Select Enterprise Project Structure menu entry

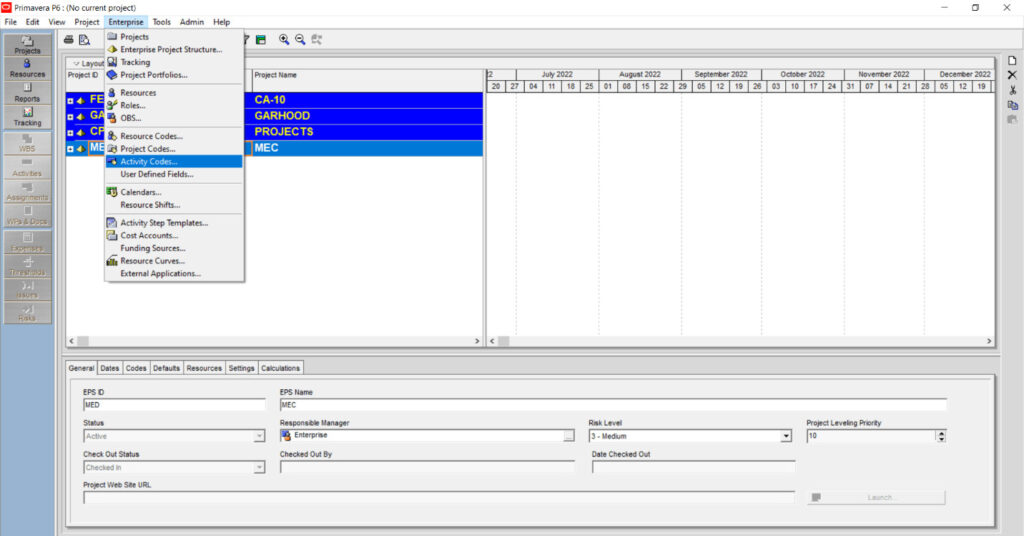coord(174,50)
